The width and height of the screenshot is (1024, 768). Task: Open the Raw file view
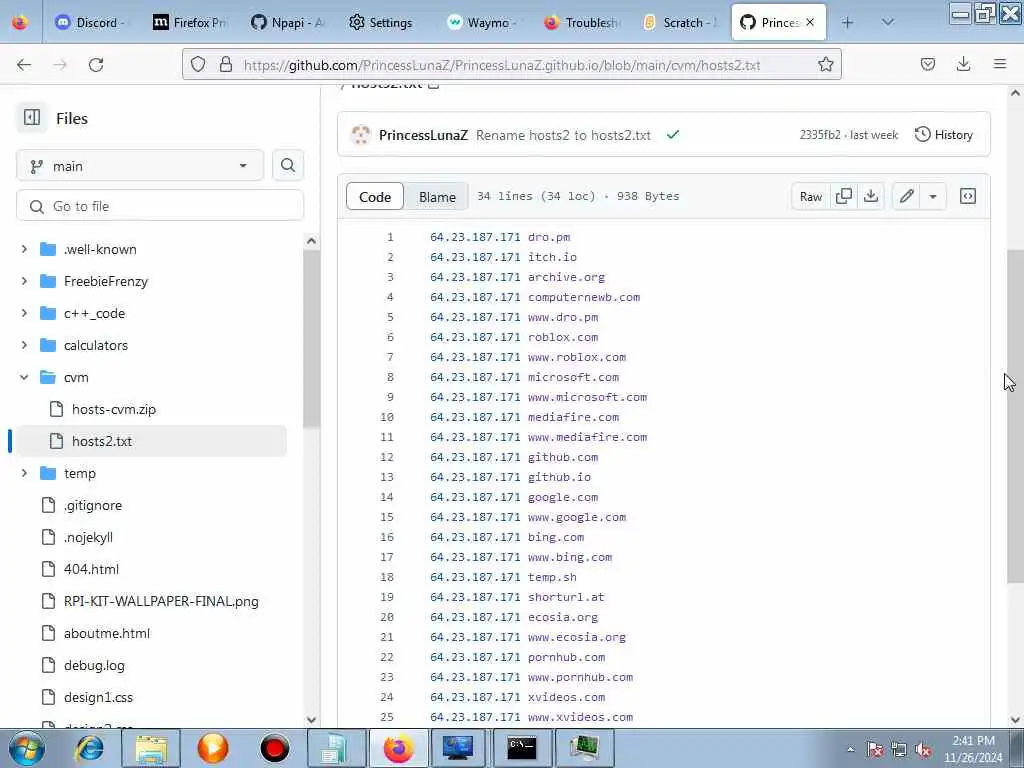[x=810, y=197]
